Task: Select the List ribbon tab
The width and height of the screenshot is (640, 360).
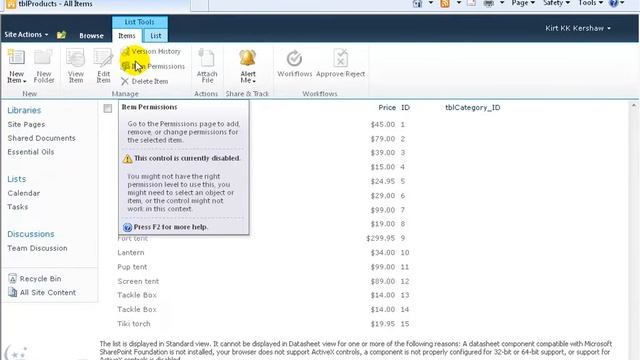Action: pos(156,36)
